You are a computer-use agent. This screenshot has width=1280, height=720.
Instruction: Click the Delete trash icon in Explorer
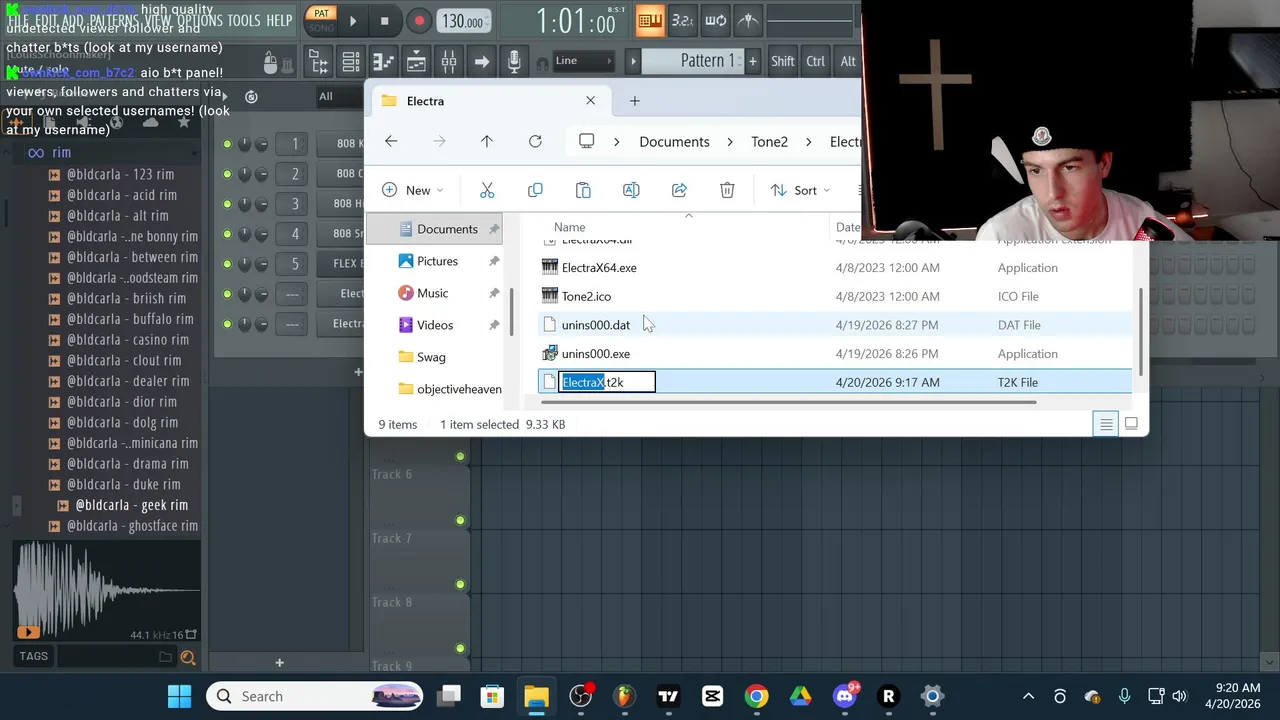click(727, 190)
